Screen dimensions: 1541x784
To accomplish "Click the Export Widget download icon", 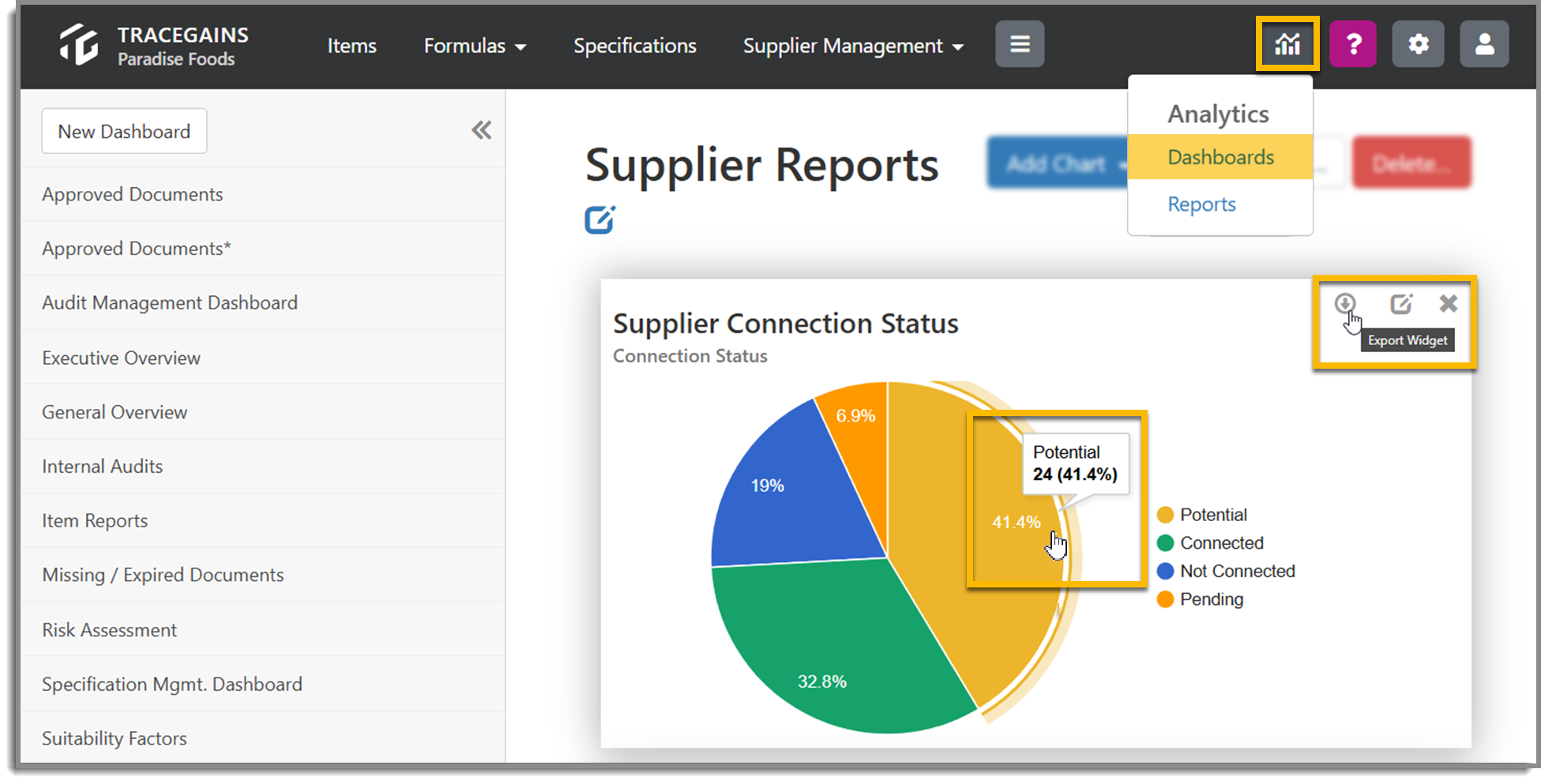I will (x=1345, y=303).
